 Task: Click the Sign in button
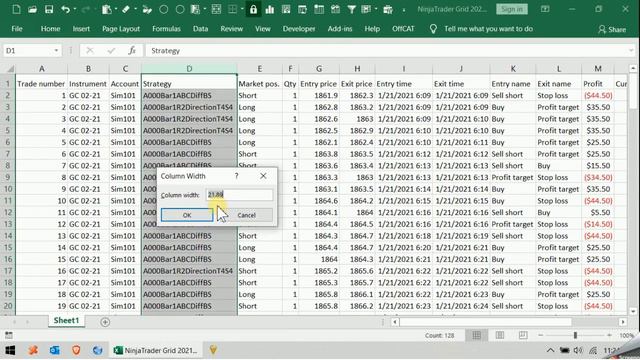click(512, 9)
